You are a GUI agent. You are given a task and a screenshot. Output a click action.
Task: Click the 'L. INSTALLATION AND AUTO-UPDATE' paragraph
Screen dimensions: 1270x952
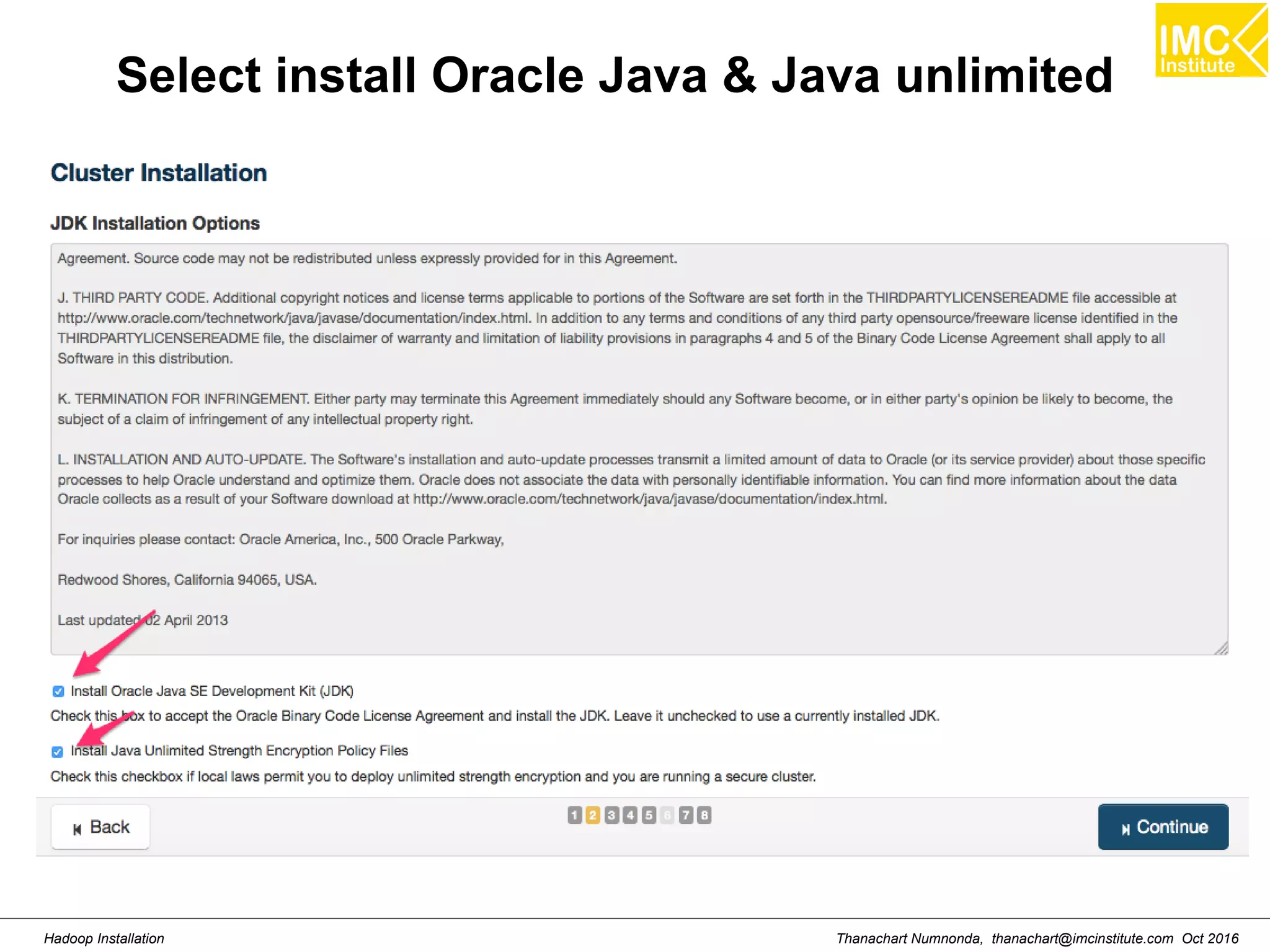click(631, 480)
